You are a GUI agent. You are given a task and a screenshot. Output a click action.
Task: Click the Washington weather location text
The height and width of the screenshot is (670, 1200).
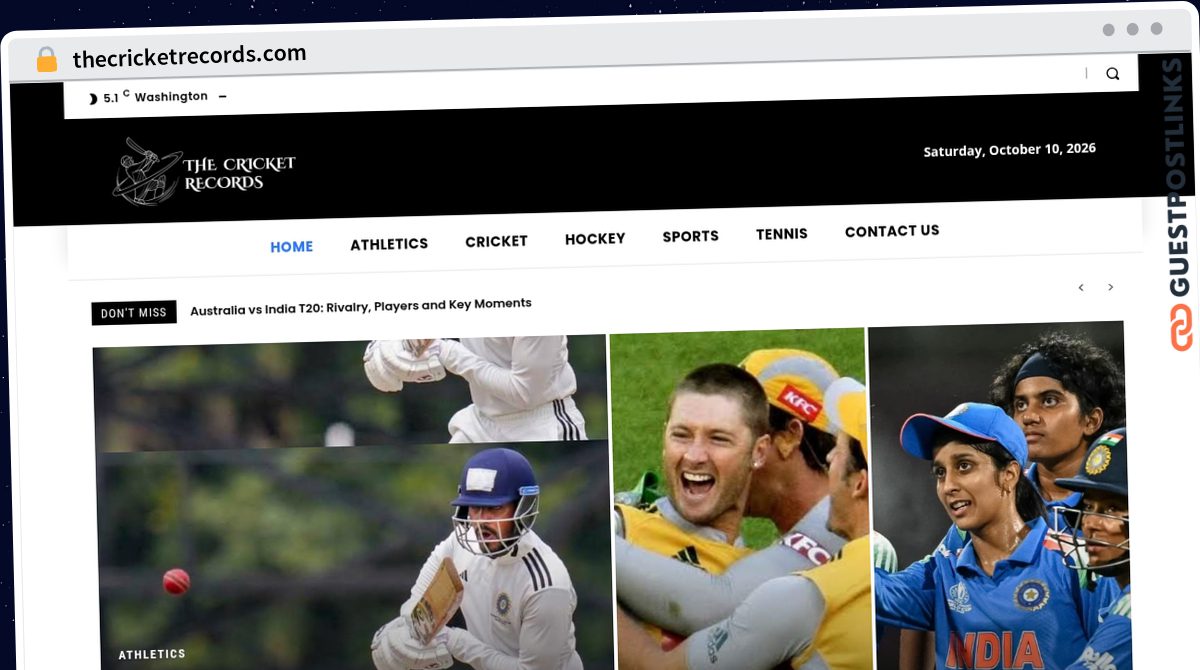[171, 96]
